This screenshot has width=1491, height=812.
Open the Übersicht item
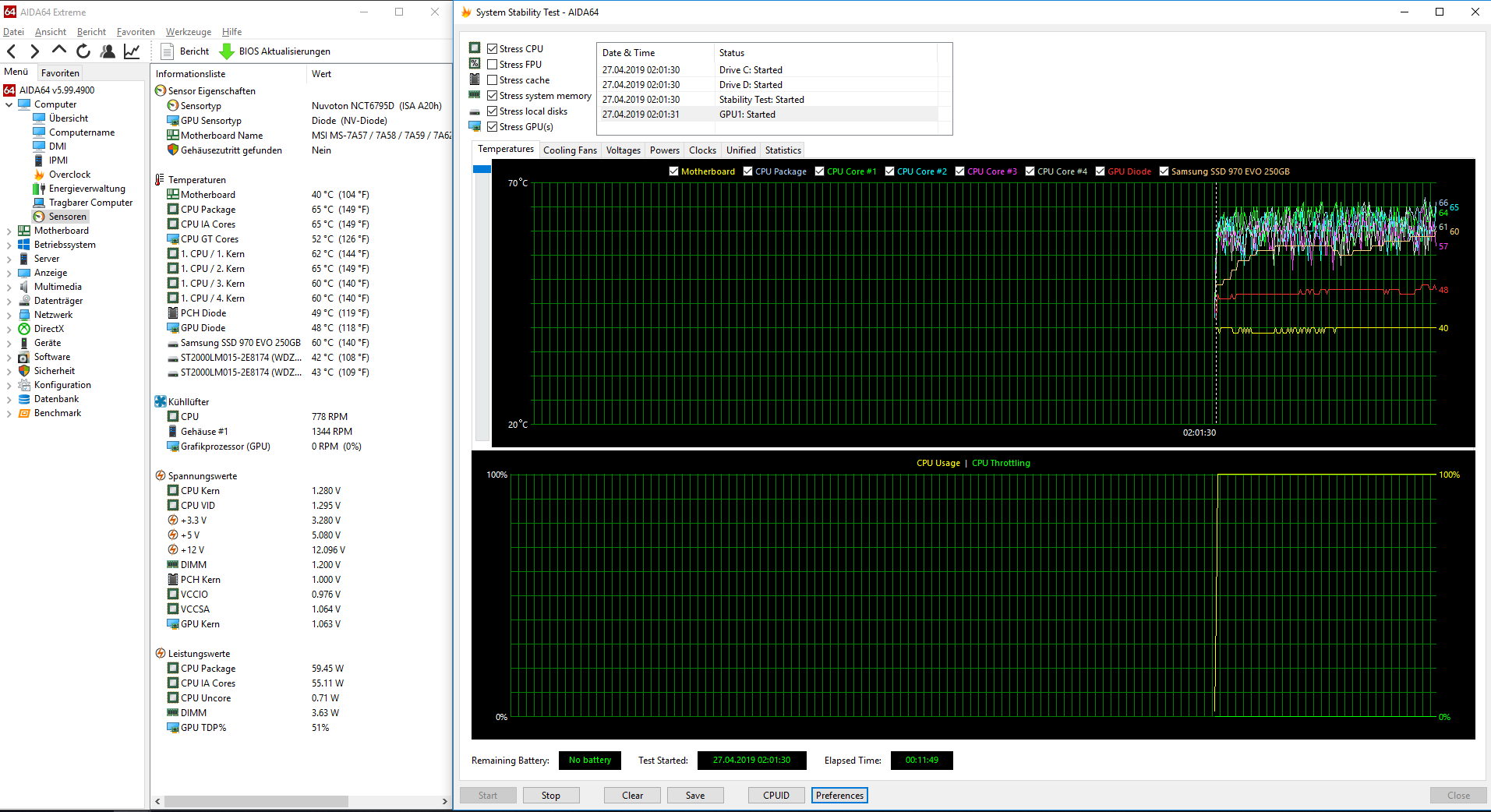pos(61,118)
